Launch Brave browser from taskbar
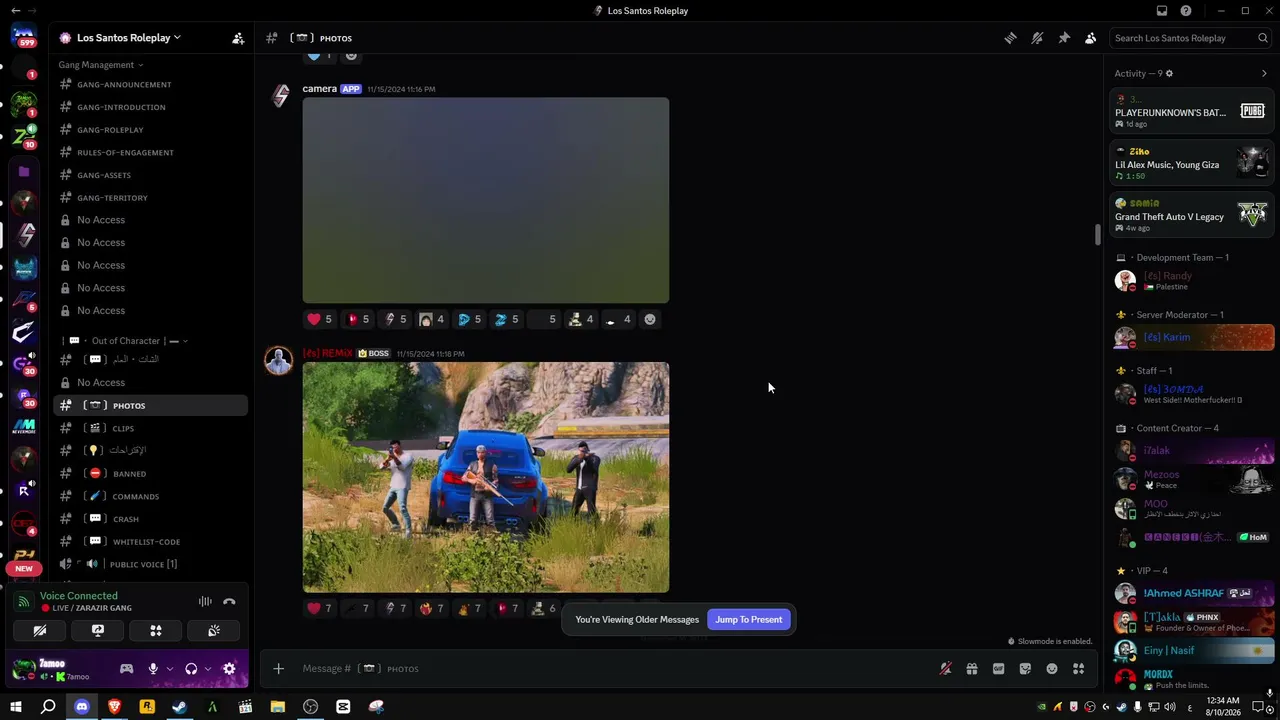The image size is (1280, 720). [x=114, y=707]
